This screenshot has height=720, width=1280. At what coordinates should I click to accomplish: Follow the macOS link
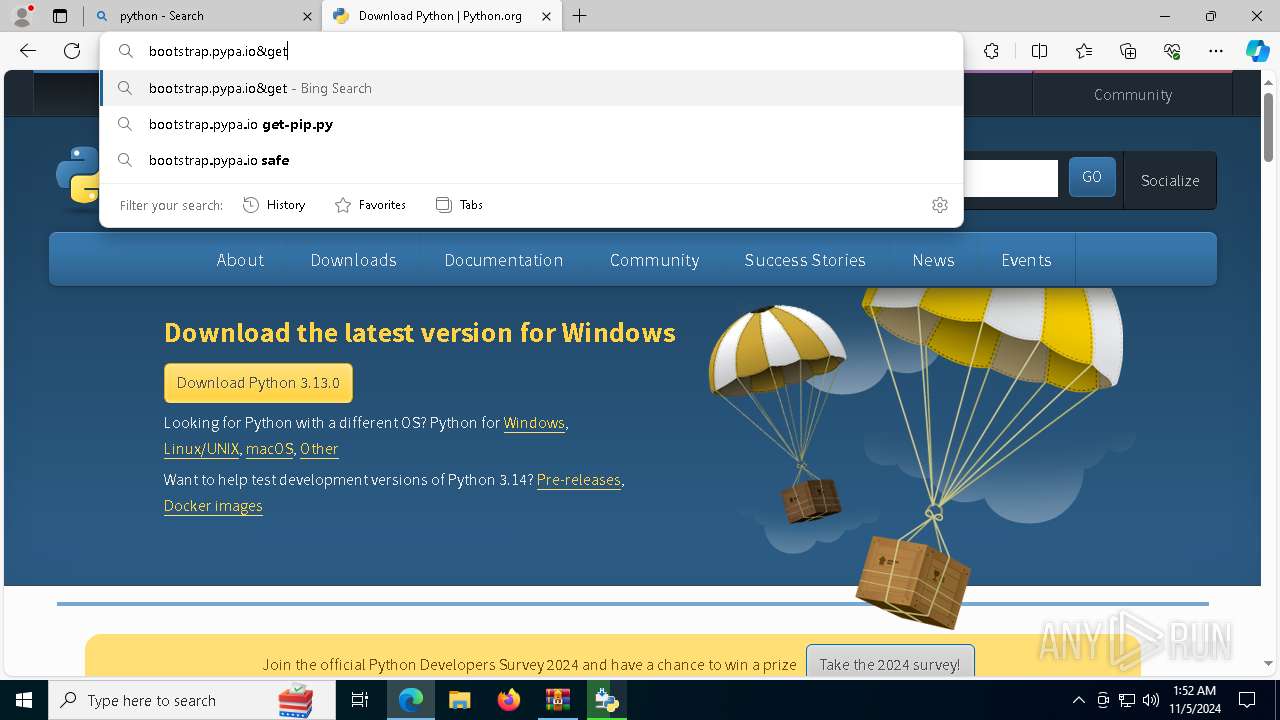coord(269,449)
